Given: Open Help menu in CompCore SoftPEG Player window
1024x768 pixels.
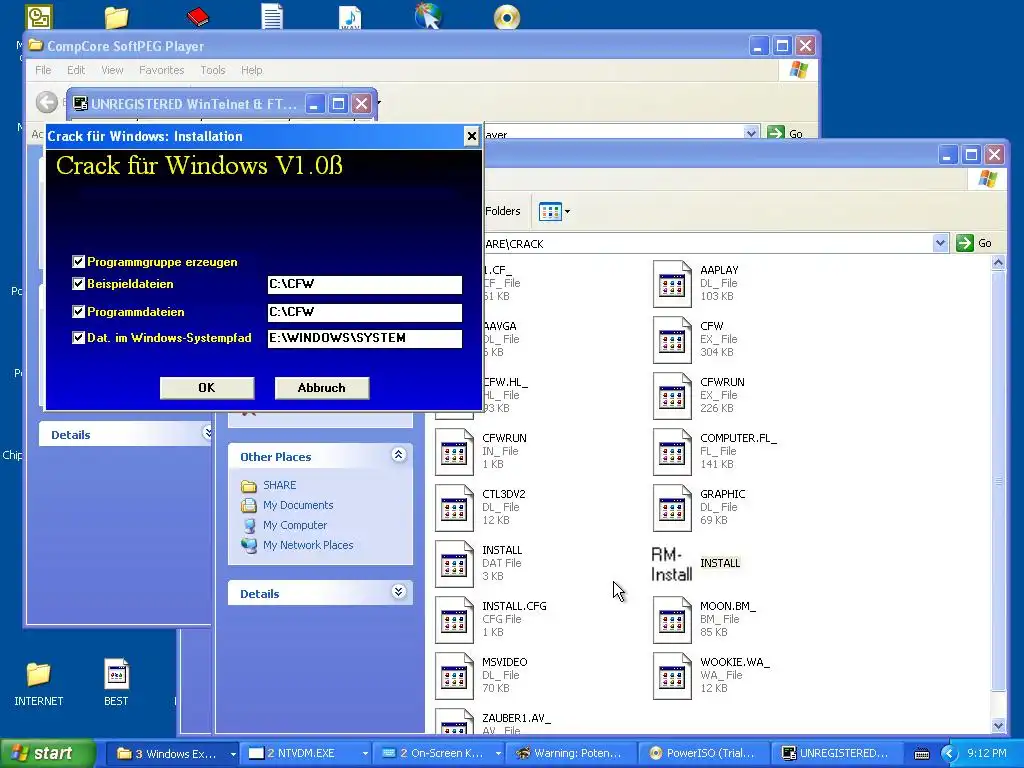Looking at the screenshot, I should tap(251, 70).
